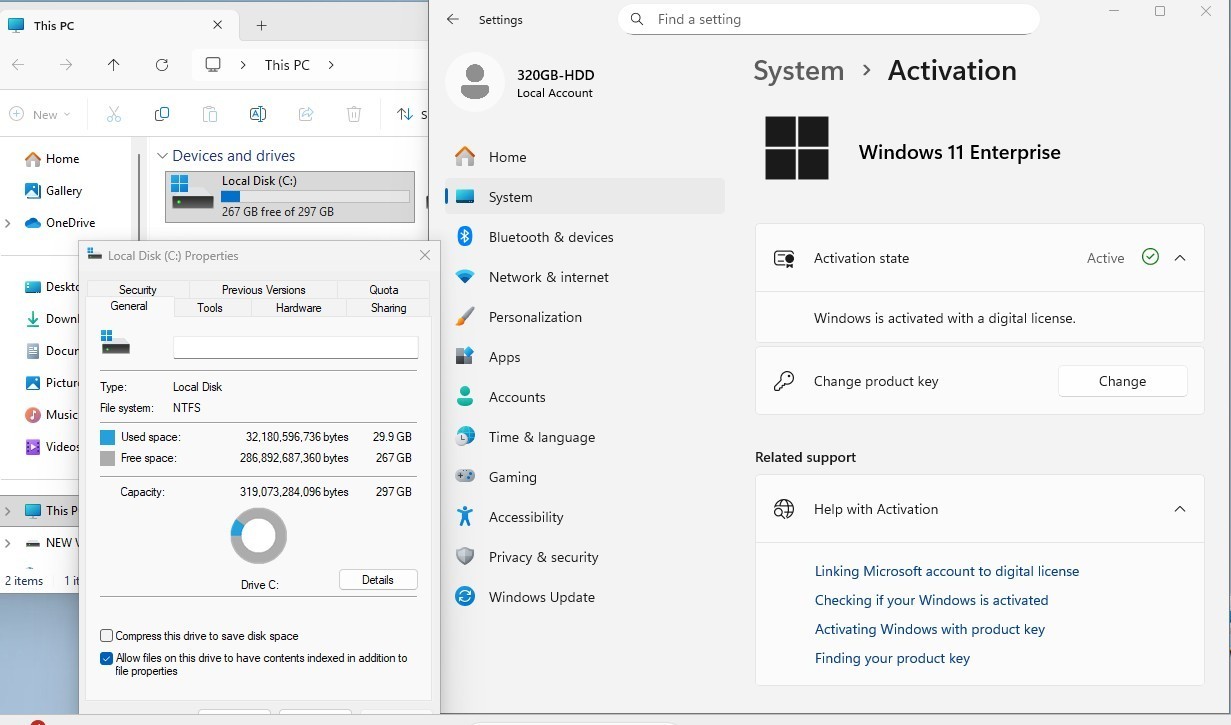The height and width of the screenshot is (725, 1231).
Task: Click the Details button in drive properties
Action: 378,580
